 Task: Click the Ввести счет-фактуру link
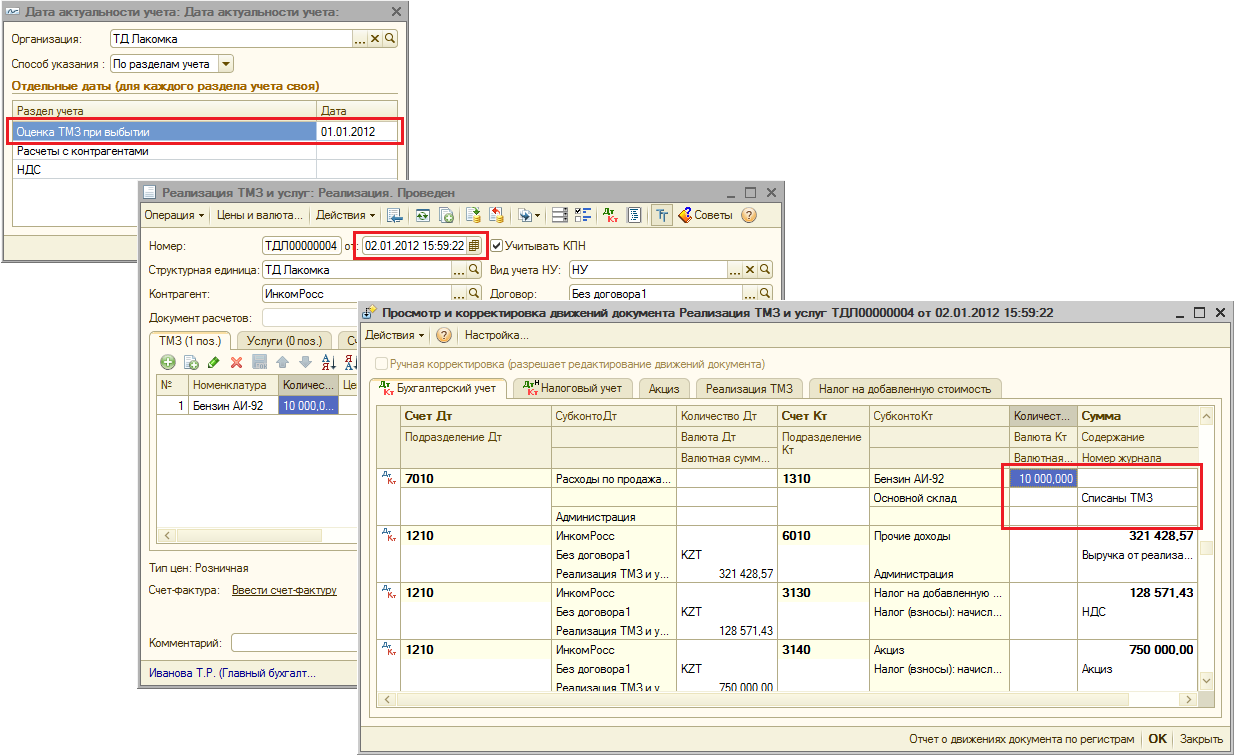click(284, 590)
